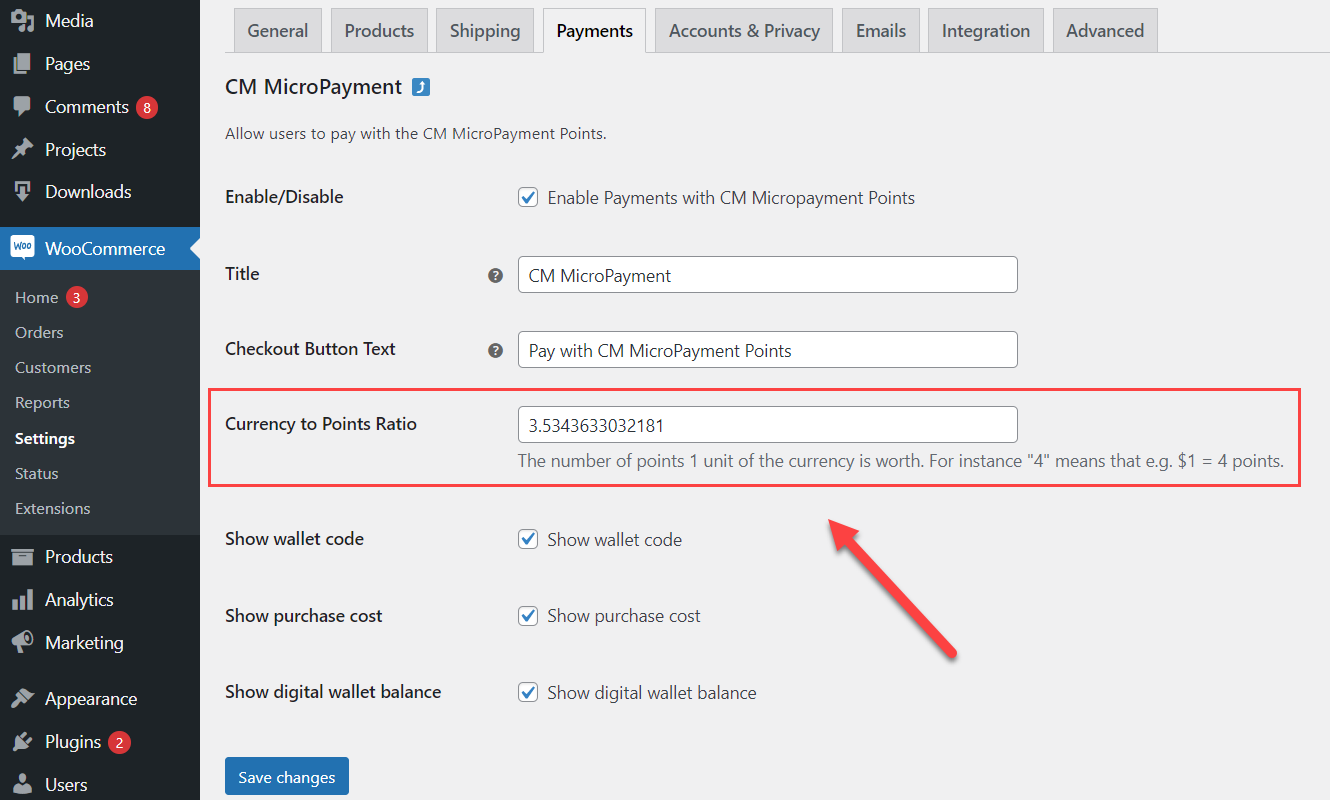Viewport: 1330px width, 800px height.
Task: Click the Plugins update badge 2
Action: click(x=119, y=742)
